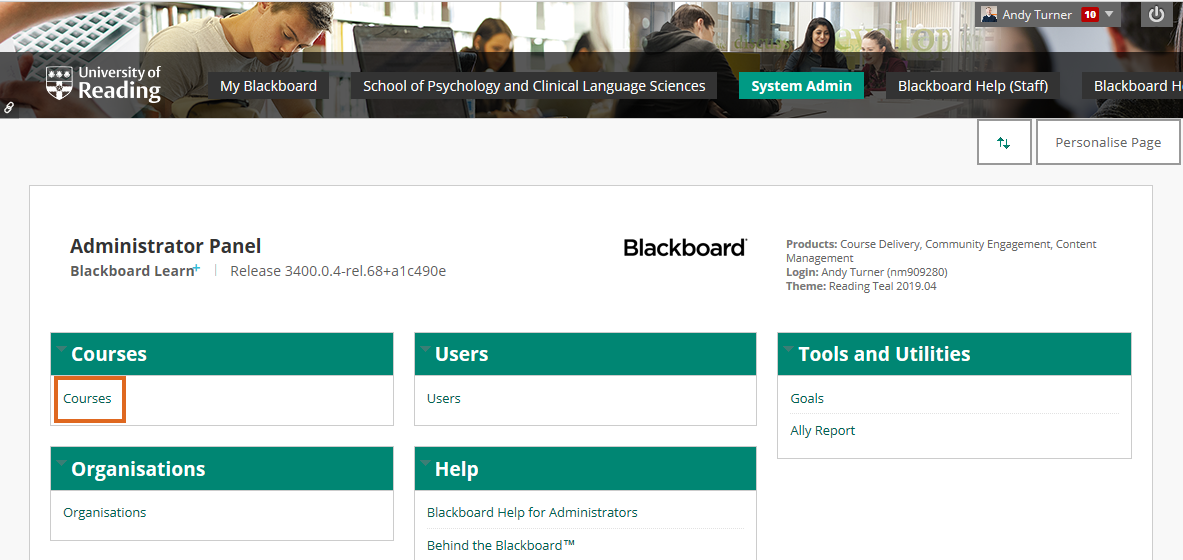This screenshot has width=1183, height=560.
Task: Open the Ally Report link
Action: click(823, 431)
